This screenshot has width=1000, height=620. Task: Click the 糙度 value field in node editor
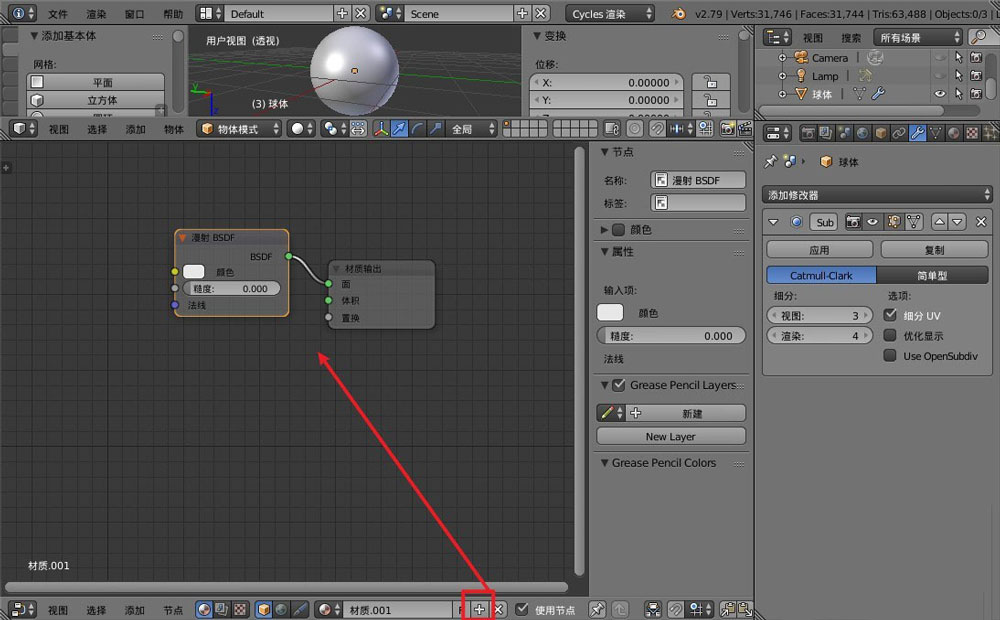230,288
